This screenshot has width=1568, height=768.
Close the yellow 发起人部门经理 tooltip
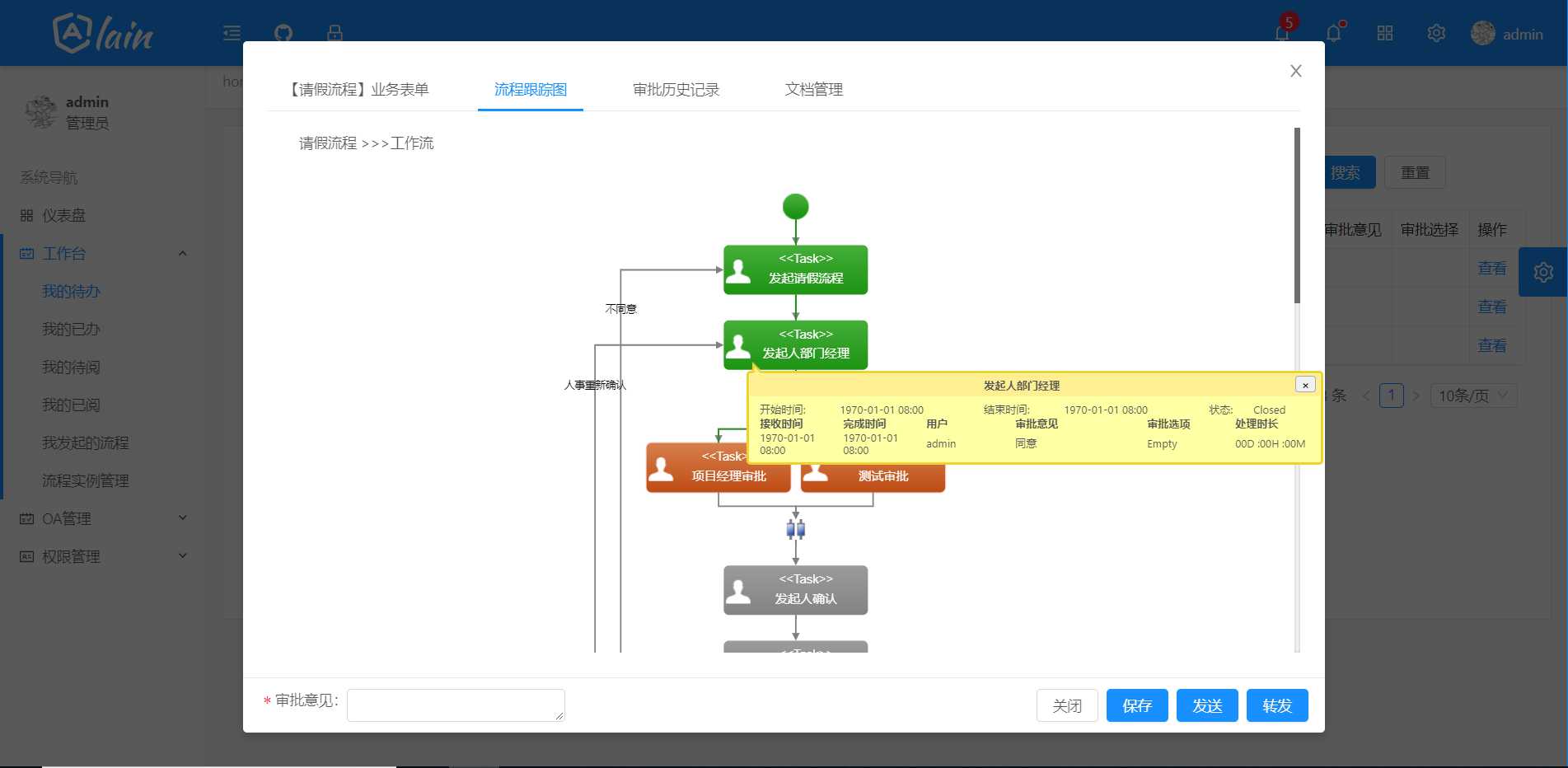point(1305,385)
